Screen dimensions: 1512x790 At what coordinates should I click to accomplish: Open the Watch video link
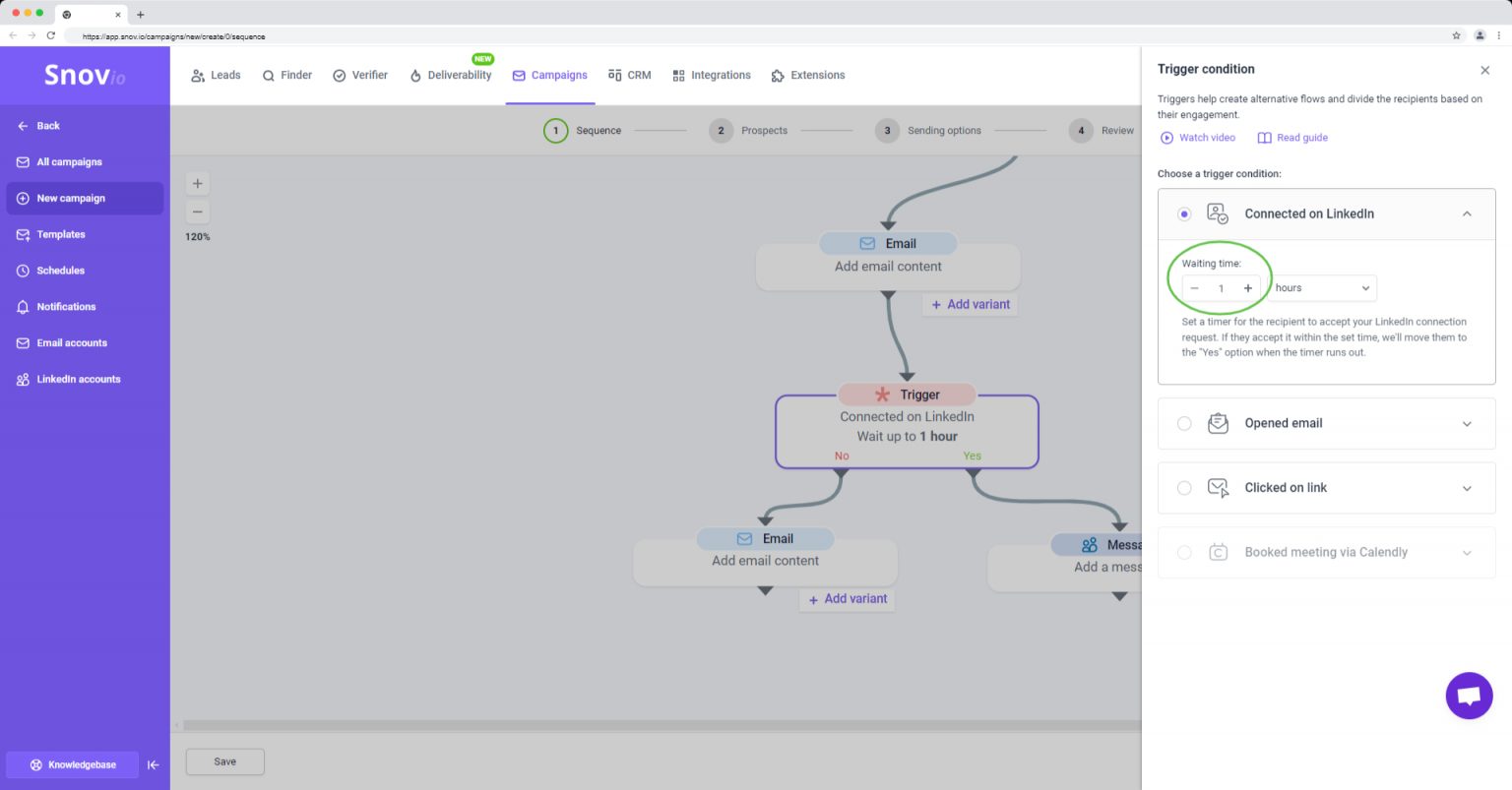[x=1198, y=138]
